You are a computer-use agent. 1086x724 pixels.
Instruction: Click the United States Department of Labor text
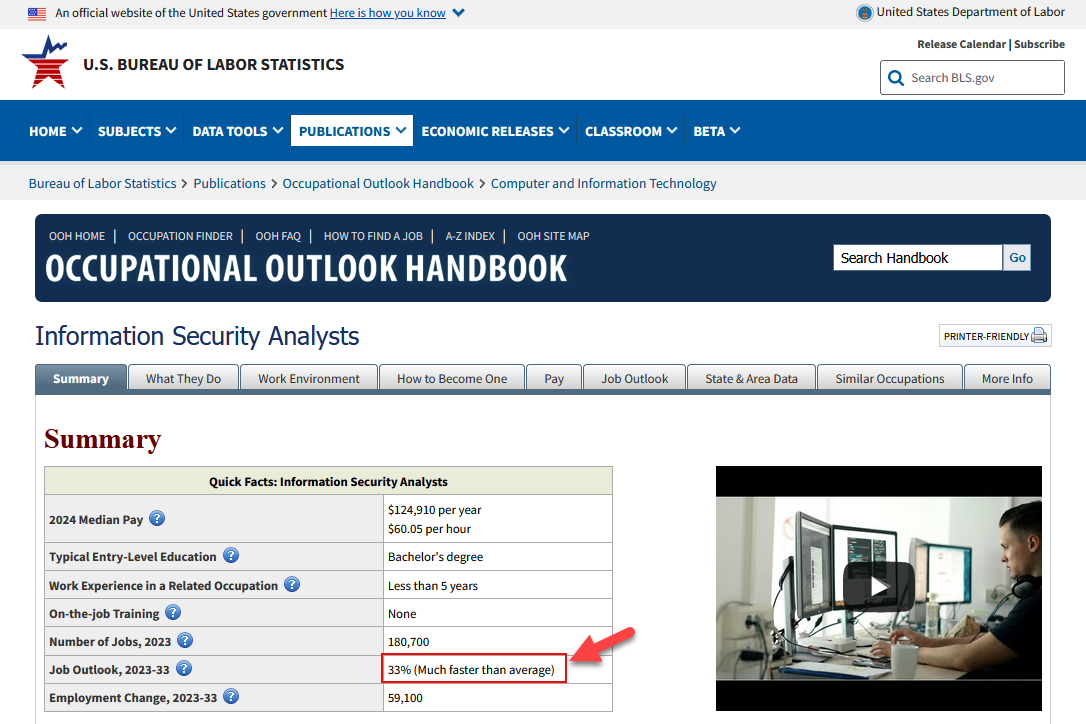click(970, 12)
